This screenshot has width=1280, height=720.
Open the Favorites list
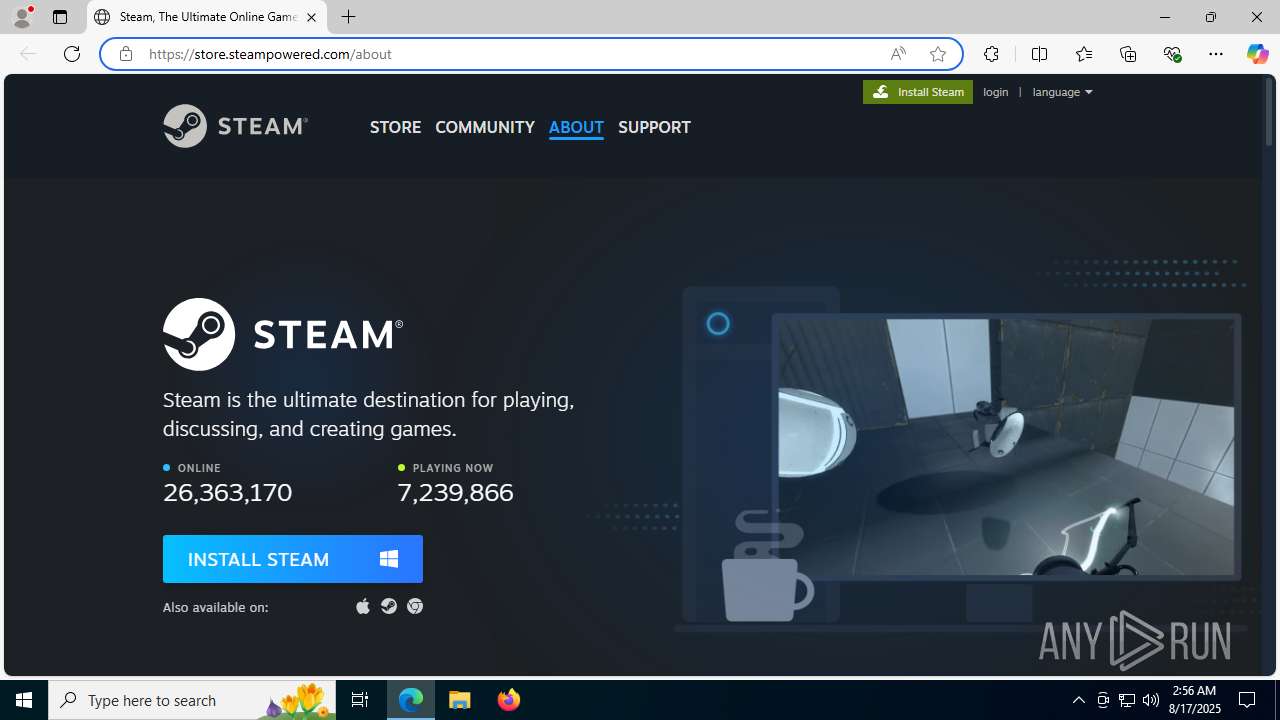1083,54
